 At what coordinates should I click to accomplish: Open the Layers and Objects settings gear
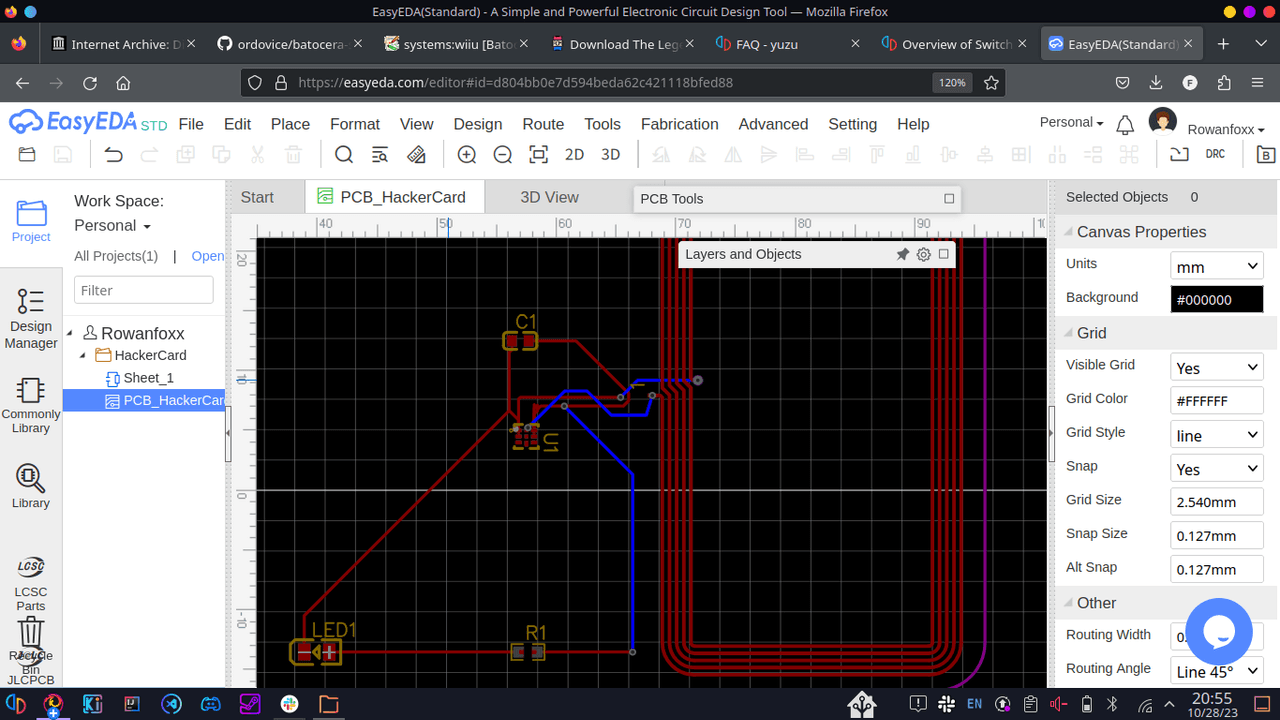[924, 255]
